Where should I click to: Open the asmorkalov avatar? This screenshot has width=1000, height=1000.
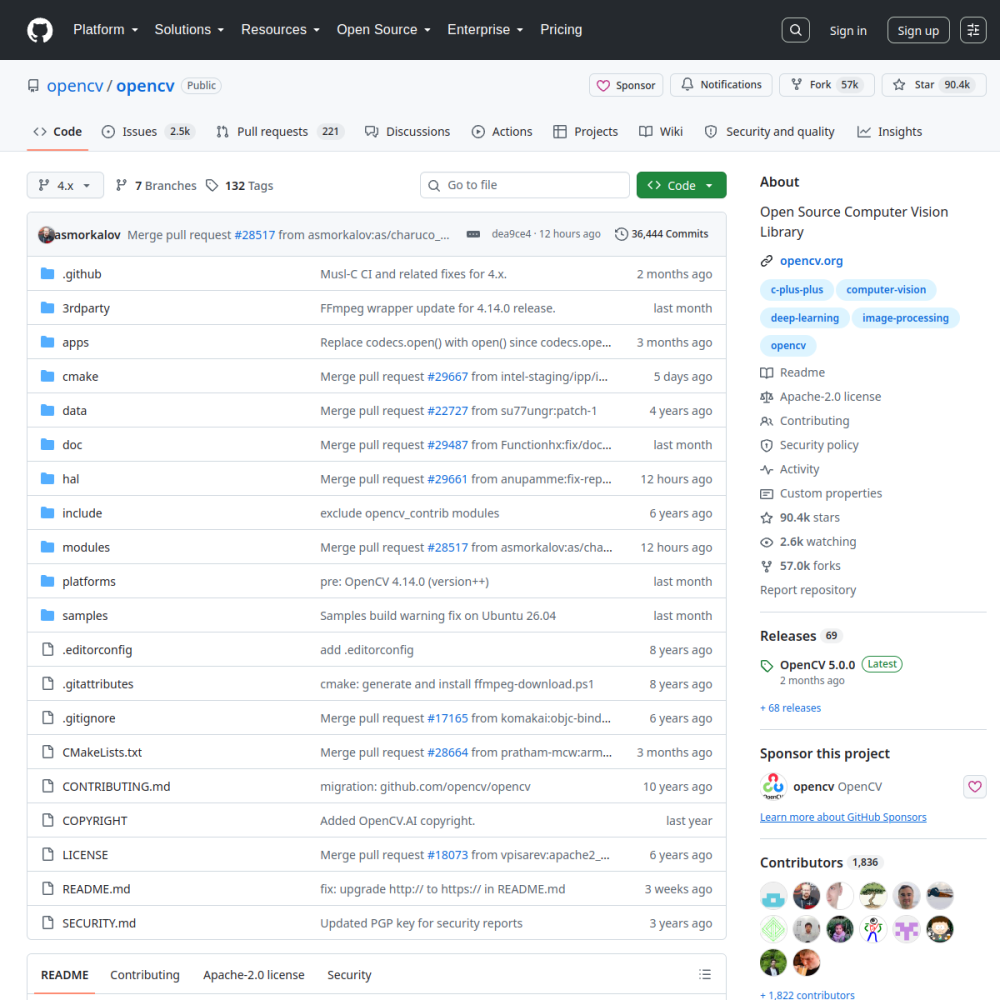46,235
